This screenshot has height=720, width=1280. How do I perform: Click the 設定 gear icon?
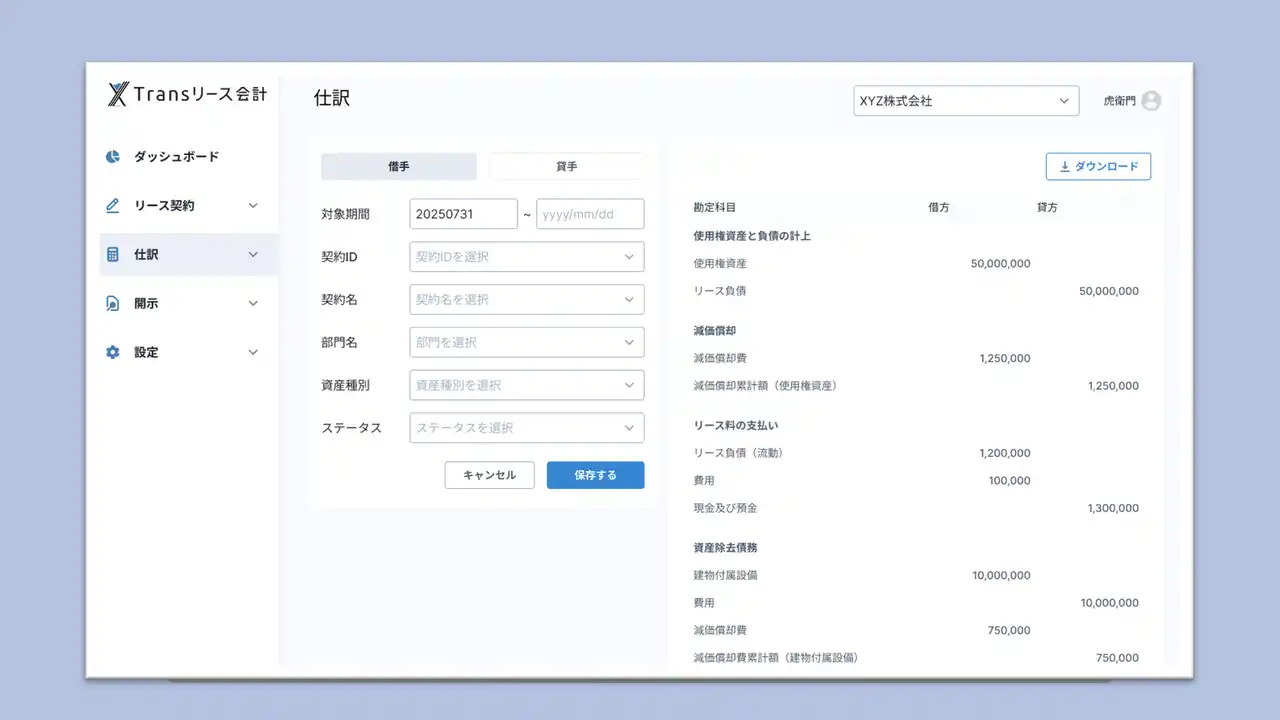pyautogui.click(x=113, y=353)
